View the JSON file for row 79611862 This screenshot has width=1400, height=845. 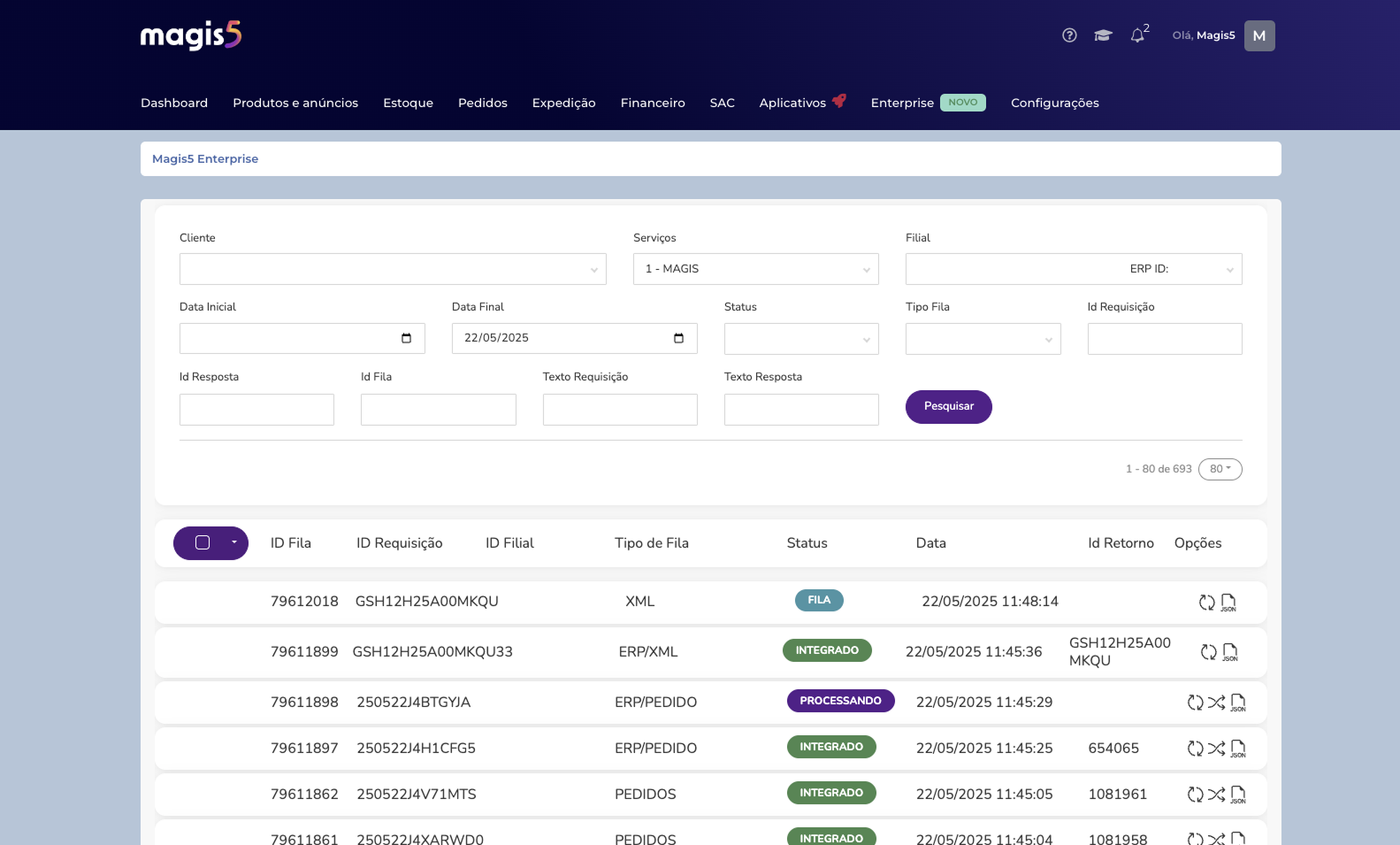(x=1238, y=795)
